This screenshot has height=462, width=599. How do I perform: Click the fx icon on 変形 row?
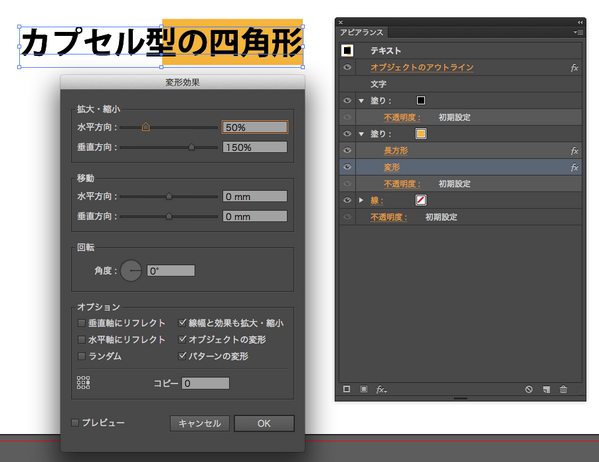coord(574,167)
